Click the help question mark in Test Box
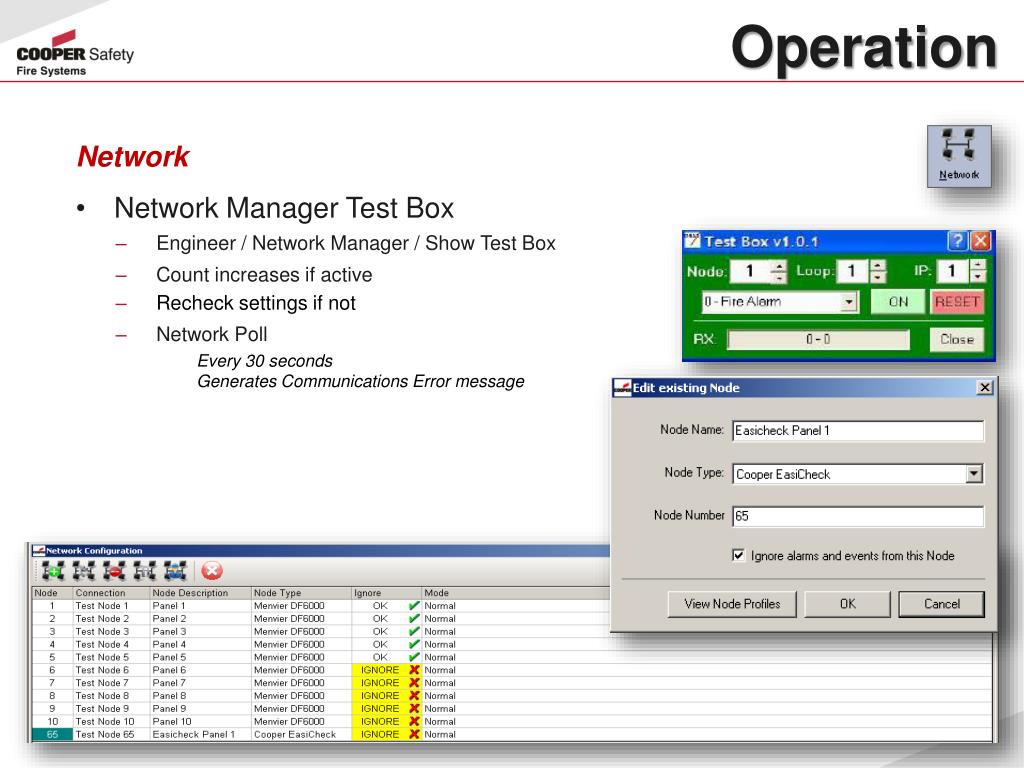1024x768 pixels. (957, 241)
